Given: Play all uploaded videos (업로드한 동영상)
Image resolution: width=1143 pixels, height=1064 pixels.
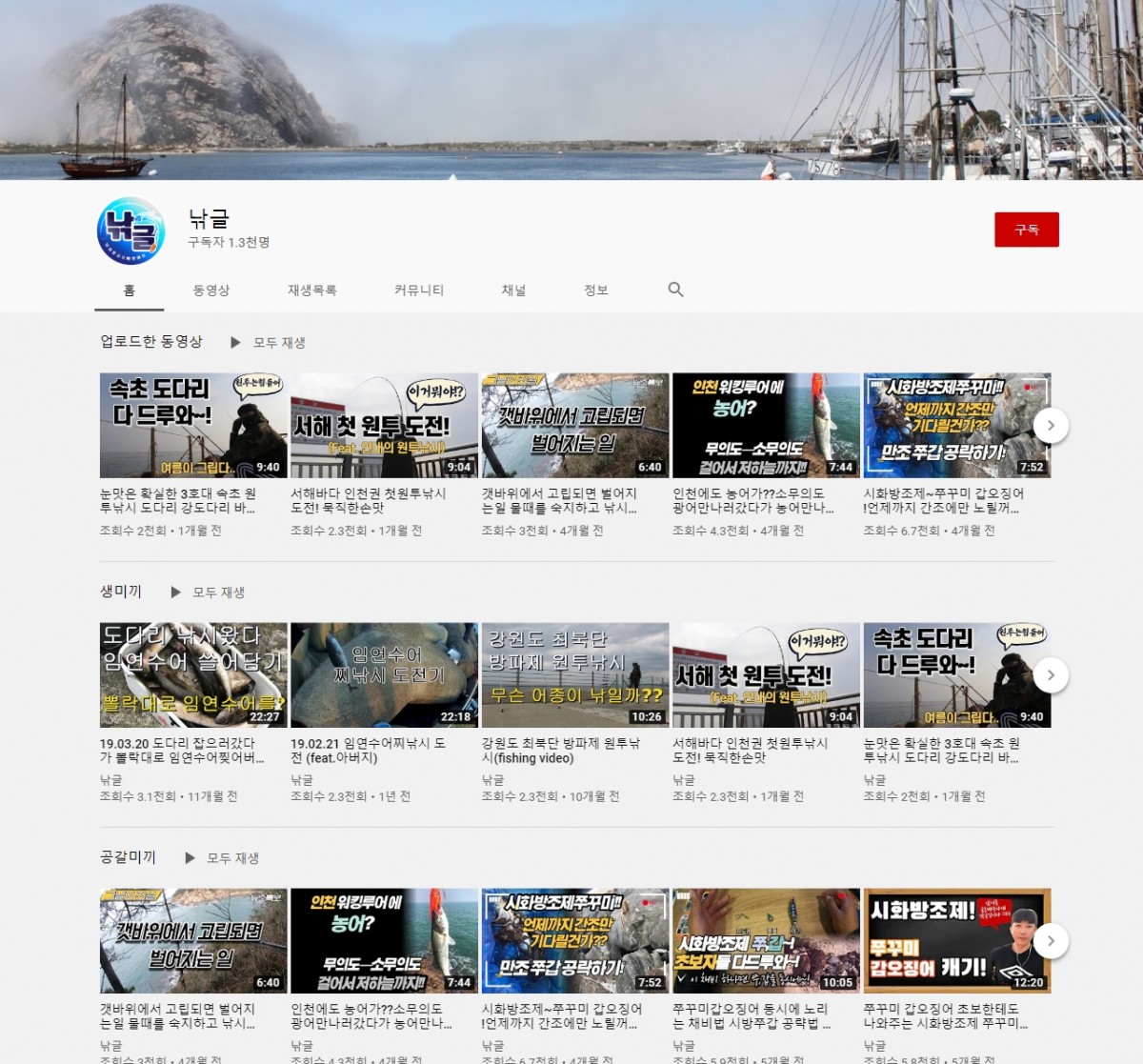Looking at the screenshot, I should pos(269,342).
